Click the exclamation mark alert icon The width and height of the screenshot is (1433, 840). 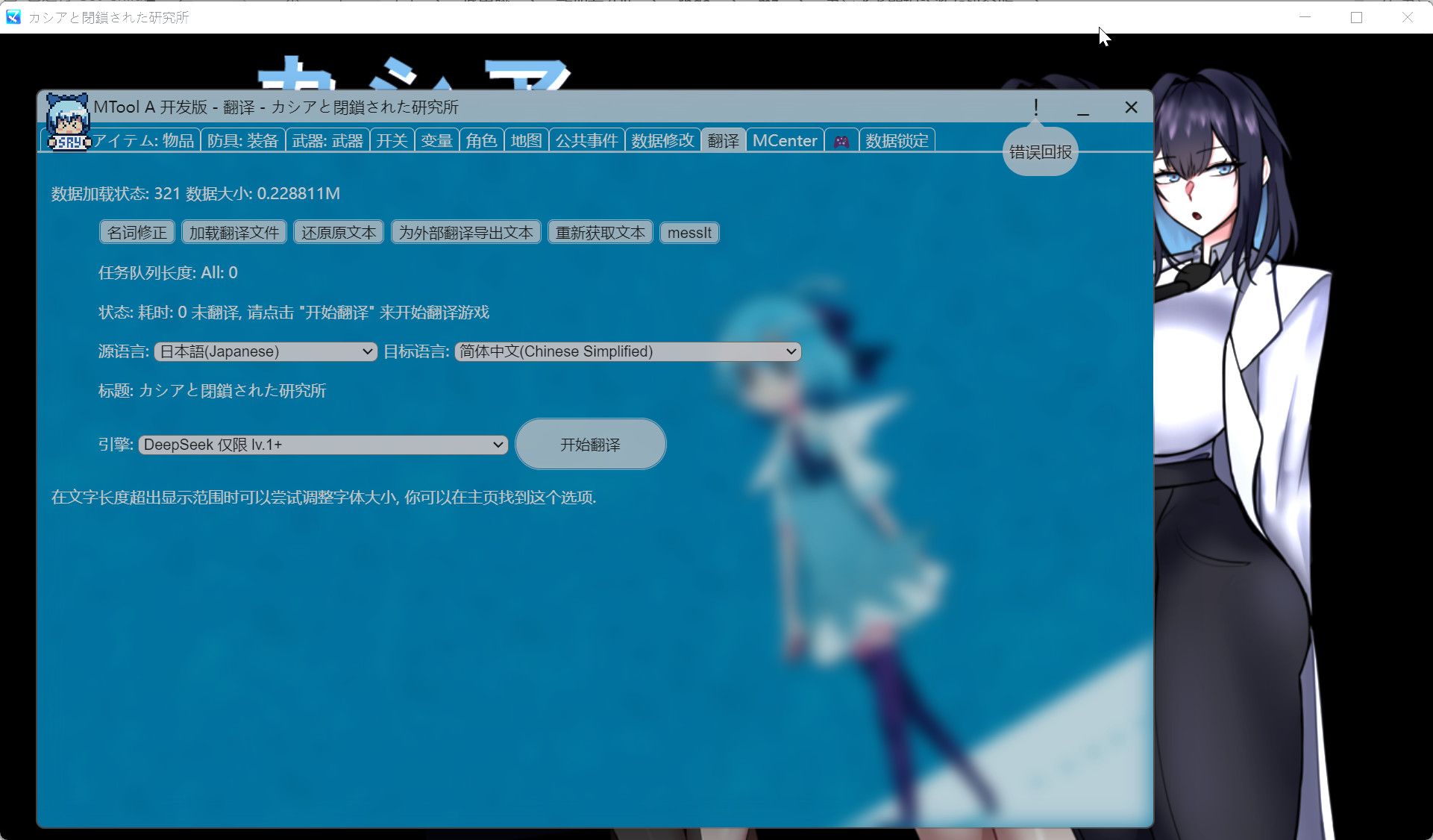click(1036, 107)
